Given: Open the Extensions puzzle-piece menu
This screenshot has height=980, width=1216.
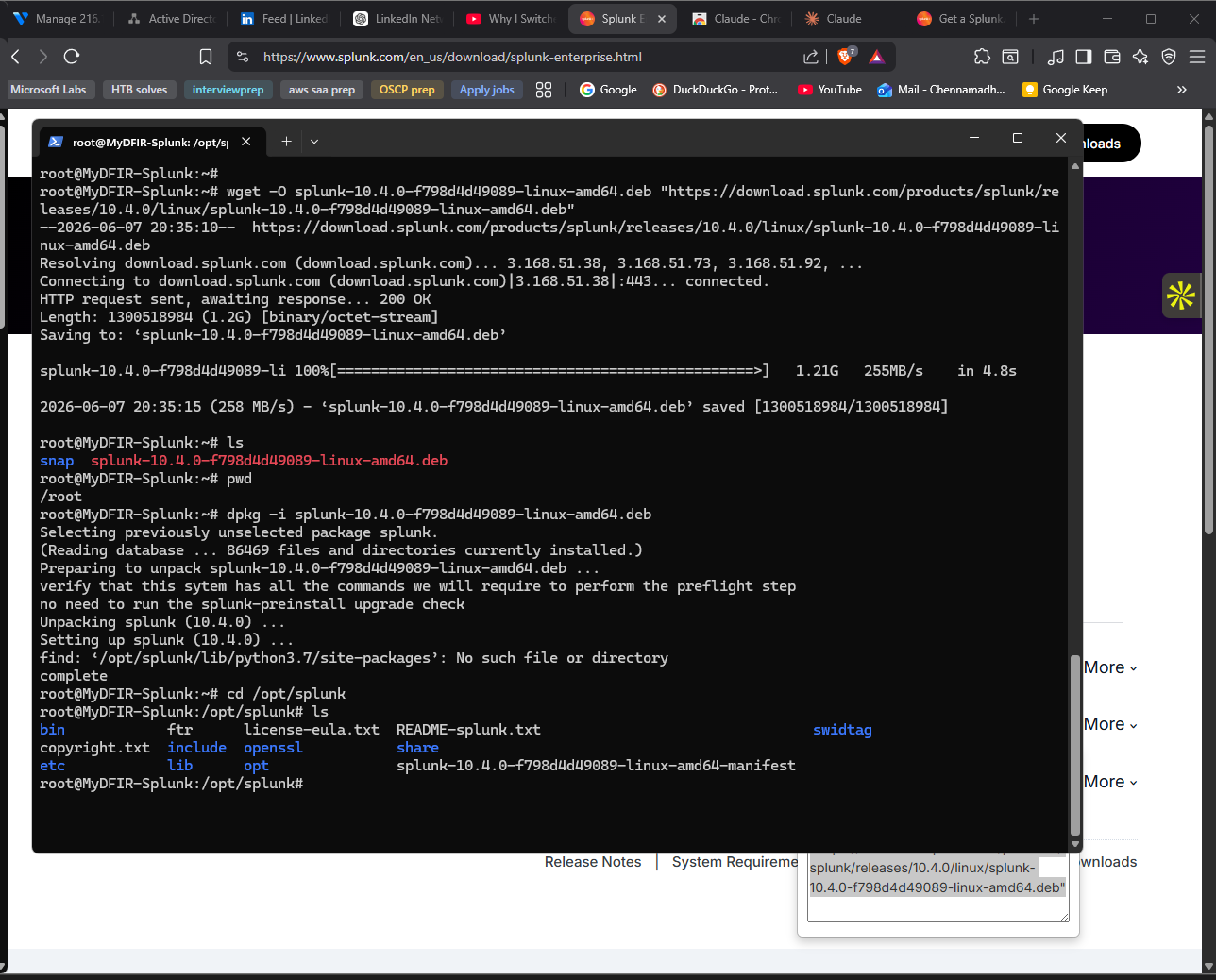Looking at the screenshot, I should pyautogui.click(x=982, y=57).
